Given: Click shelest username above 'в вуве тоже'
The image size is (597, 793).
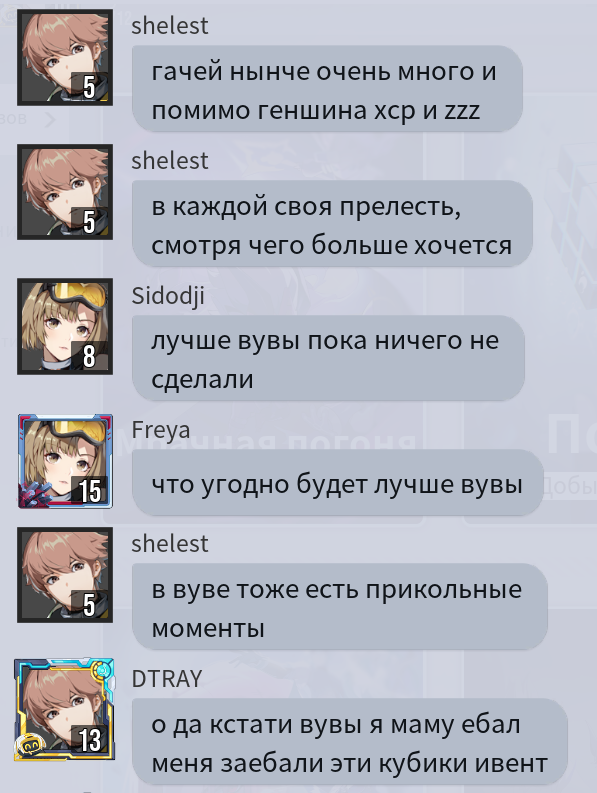Looking at the screenshot, I should [x=169, y=544].
